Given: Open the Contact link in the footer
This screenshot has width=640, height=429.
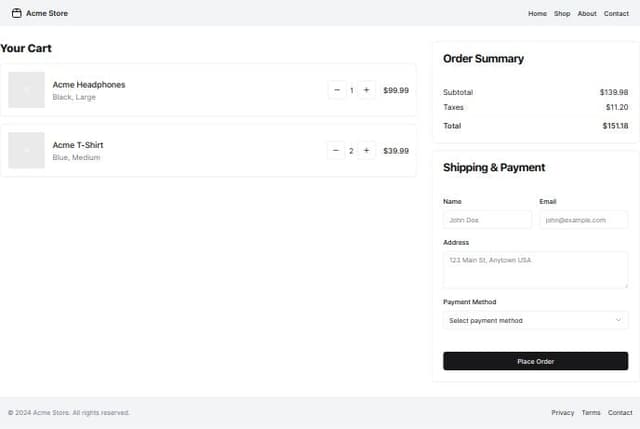Looking at the screenshot, I should (620, 412).
